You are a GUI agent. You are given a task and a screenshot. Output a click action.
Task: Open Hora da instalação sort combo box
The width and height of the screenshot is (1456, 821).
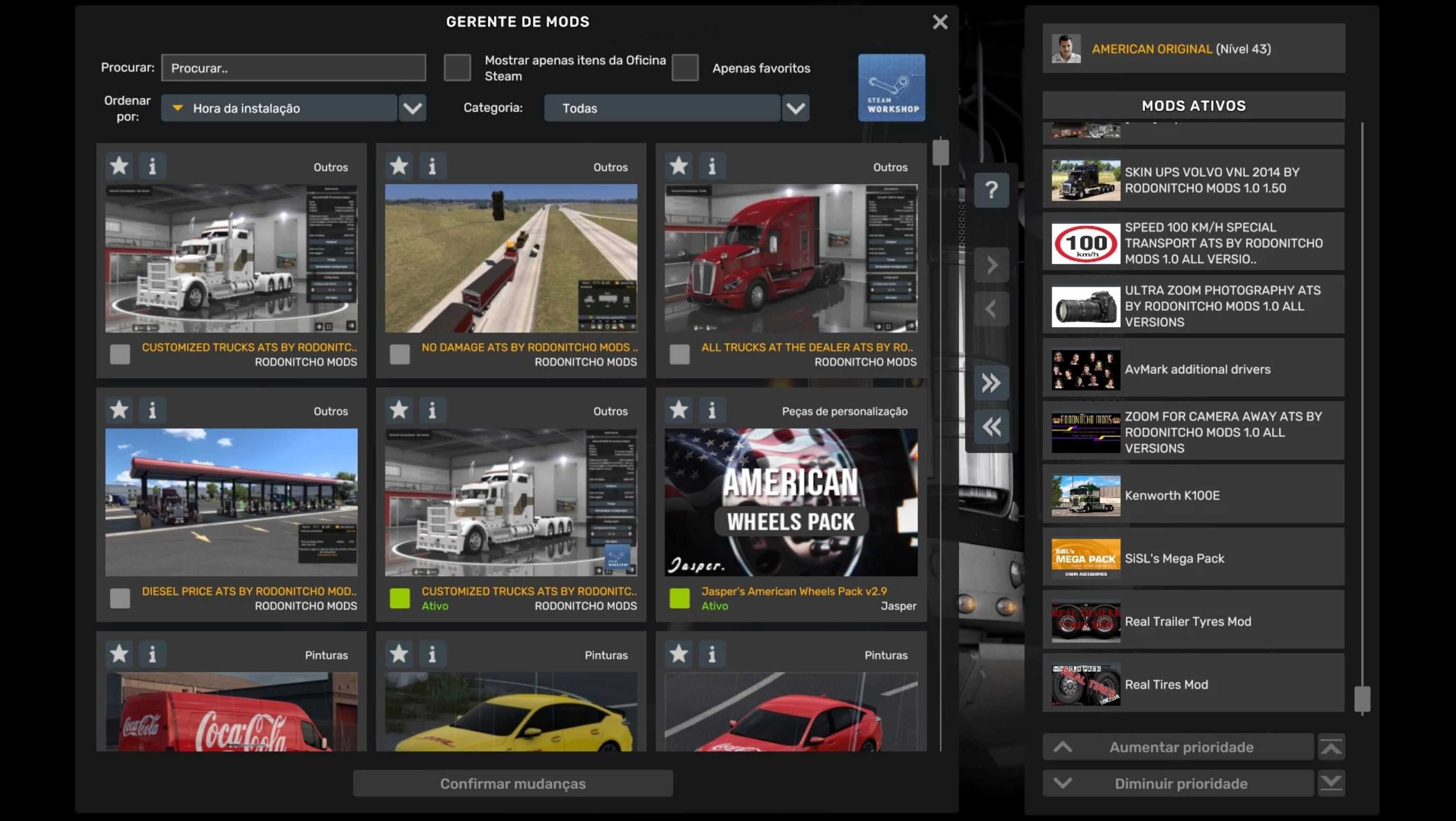click(279, 108)
